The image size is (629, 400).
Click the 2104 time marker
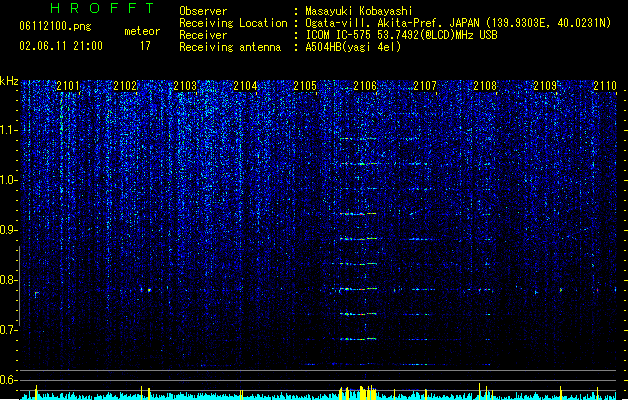[245, 86]
